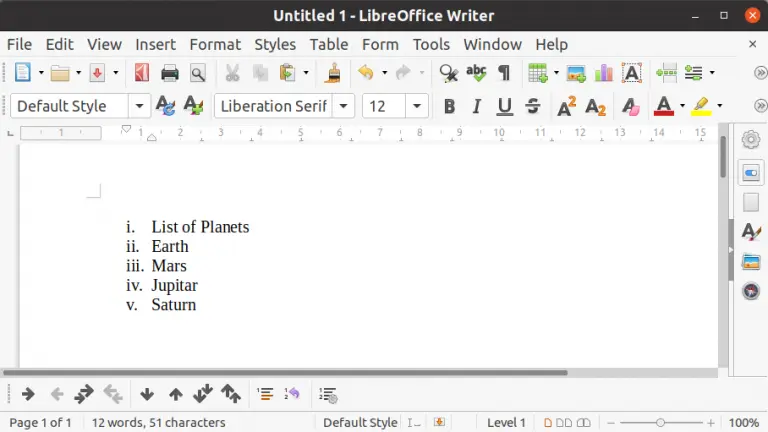Toggle Formatting Marks pilcrow
This screenshot has height=432, width=768.
click(504, 73)
